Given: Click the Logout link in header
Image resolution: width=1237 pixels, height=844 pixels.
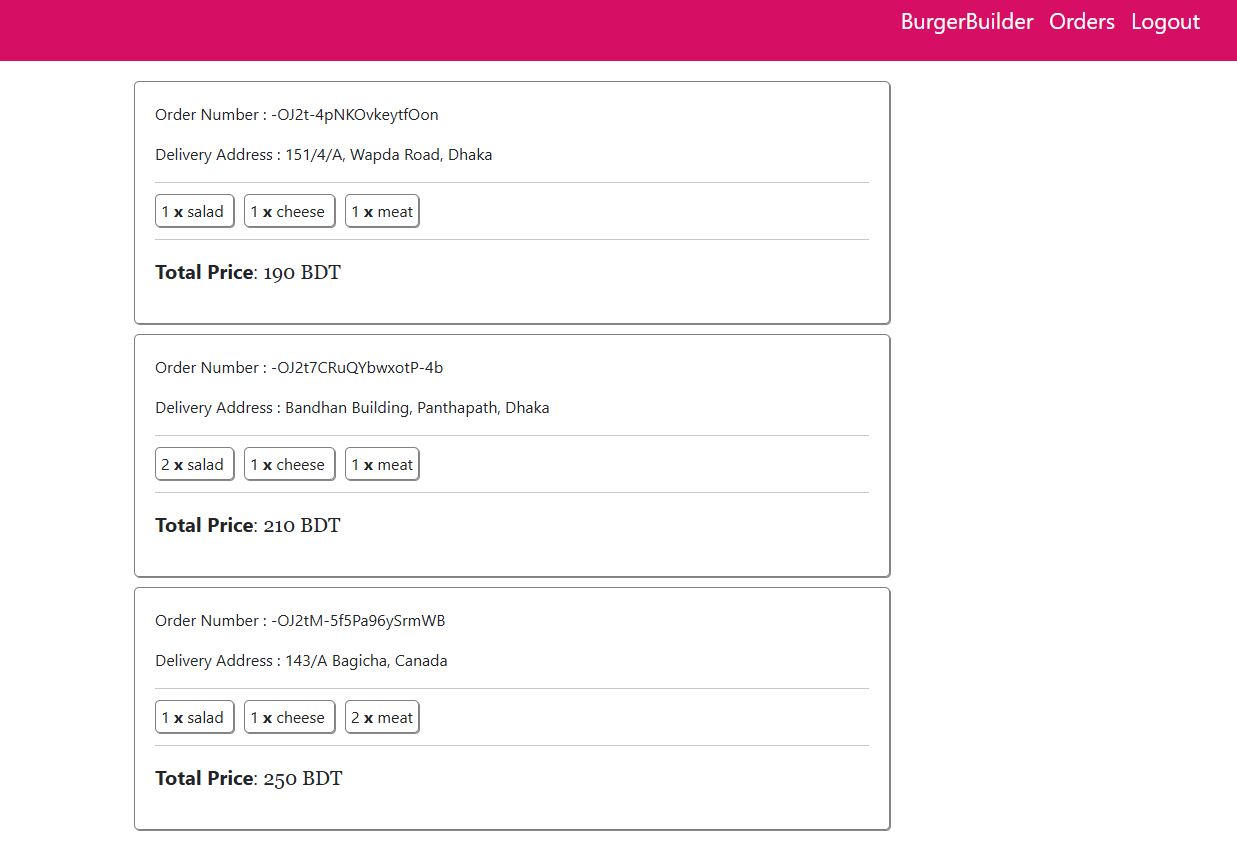Looking at the screenshot, I should 1165,22.
